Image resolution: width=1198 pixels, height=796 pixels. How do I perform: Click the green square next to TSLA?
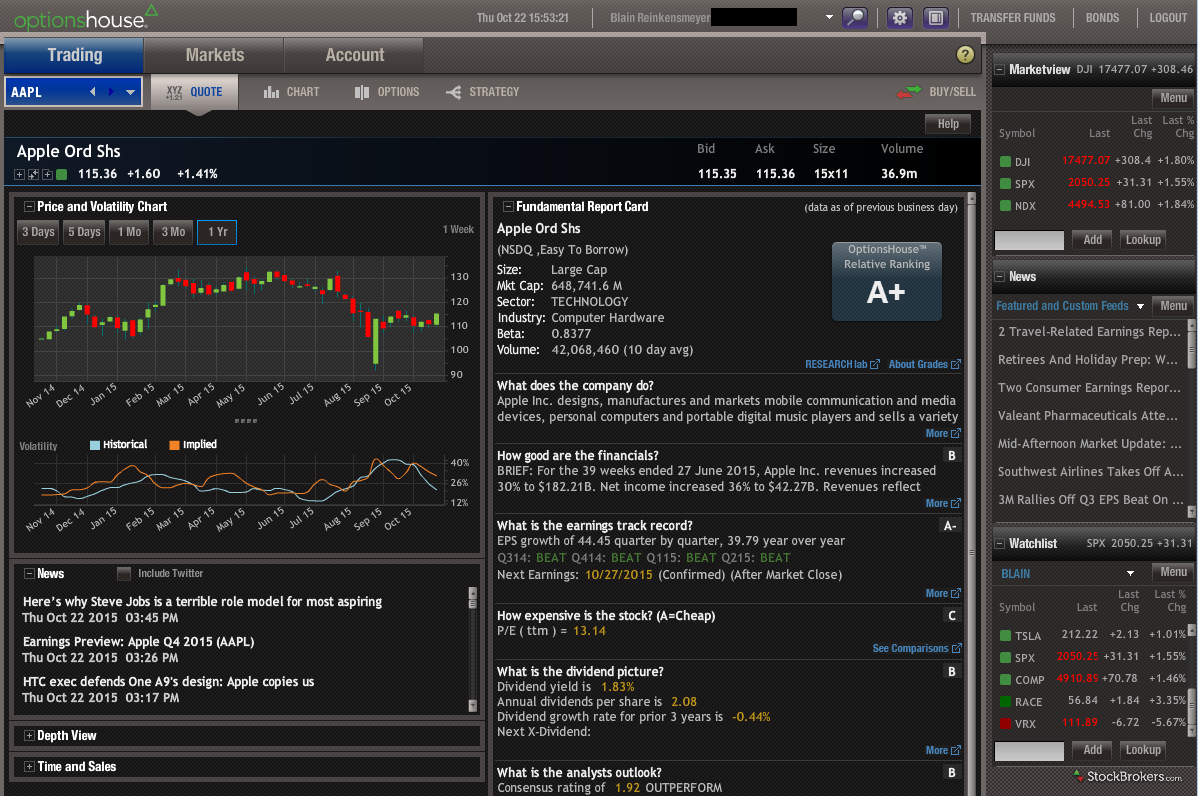pyautogui.click(x=1005, y=635)
